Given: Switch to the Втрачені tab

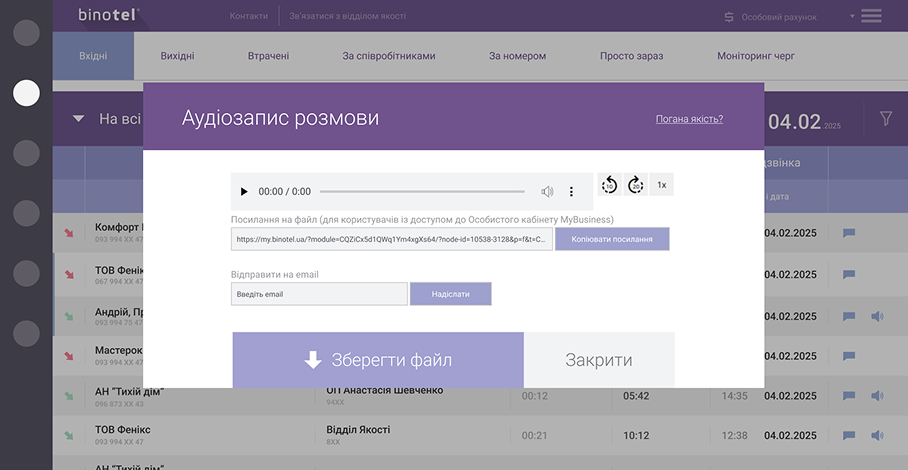Looking at the screenshot, I should click(268, 56).
